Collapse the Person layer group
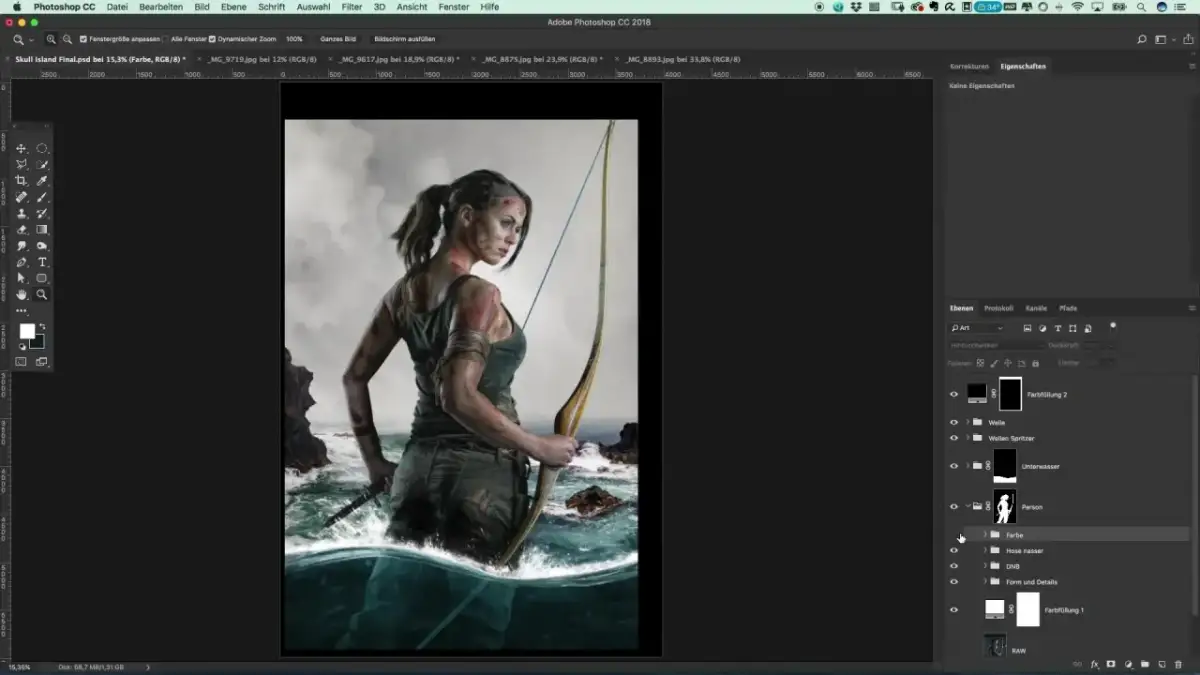Image resolution: width=1200 pixels, height=675 pixels. pos(967,507)
